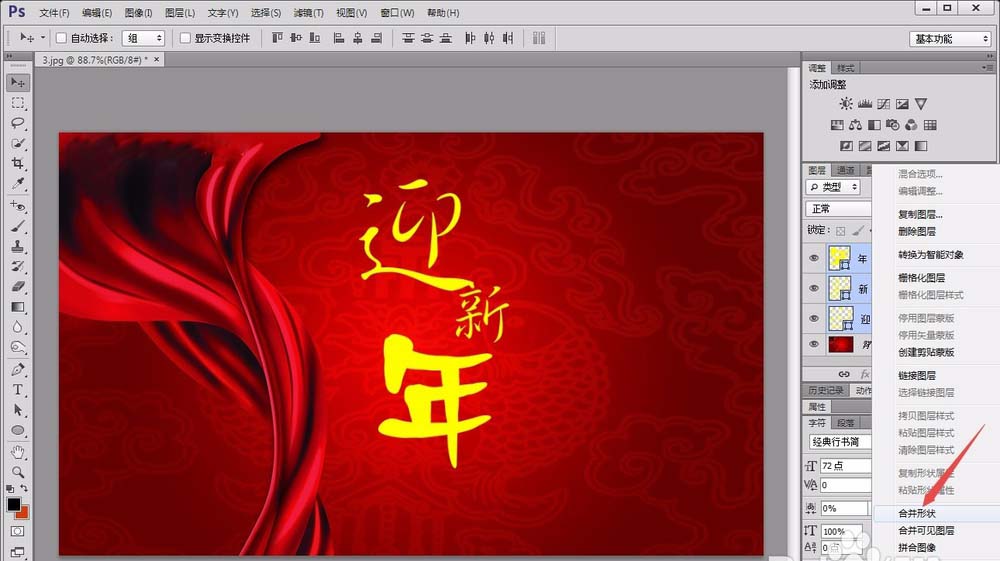Click the Brightness/Contrast adjustment icon
This screenshot has width=1000, height=561.
click(x=846, y=104)
